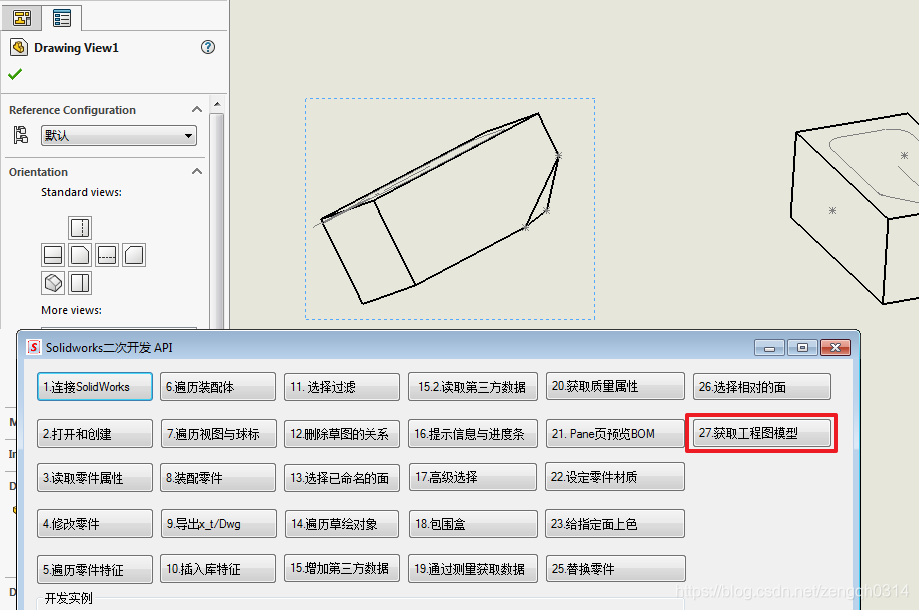The image size is (919, 610).
Task: Minimize the Solidworks二次开发 API dialog
Action: [769, 347]
